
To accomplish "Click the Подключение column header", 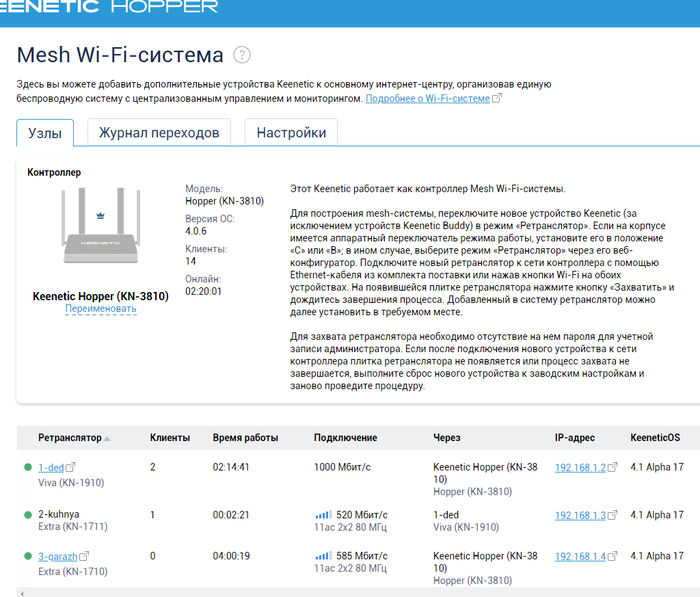I will [346, 438].
